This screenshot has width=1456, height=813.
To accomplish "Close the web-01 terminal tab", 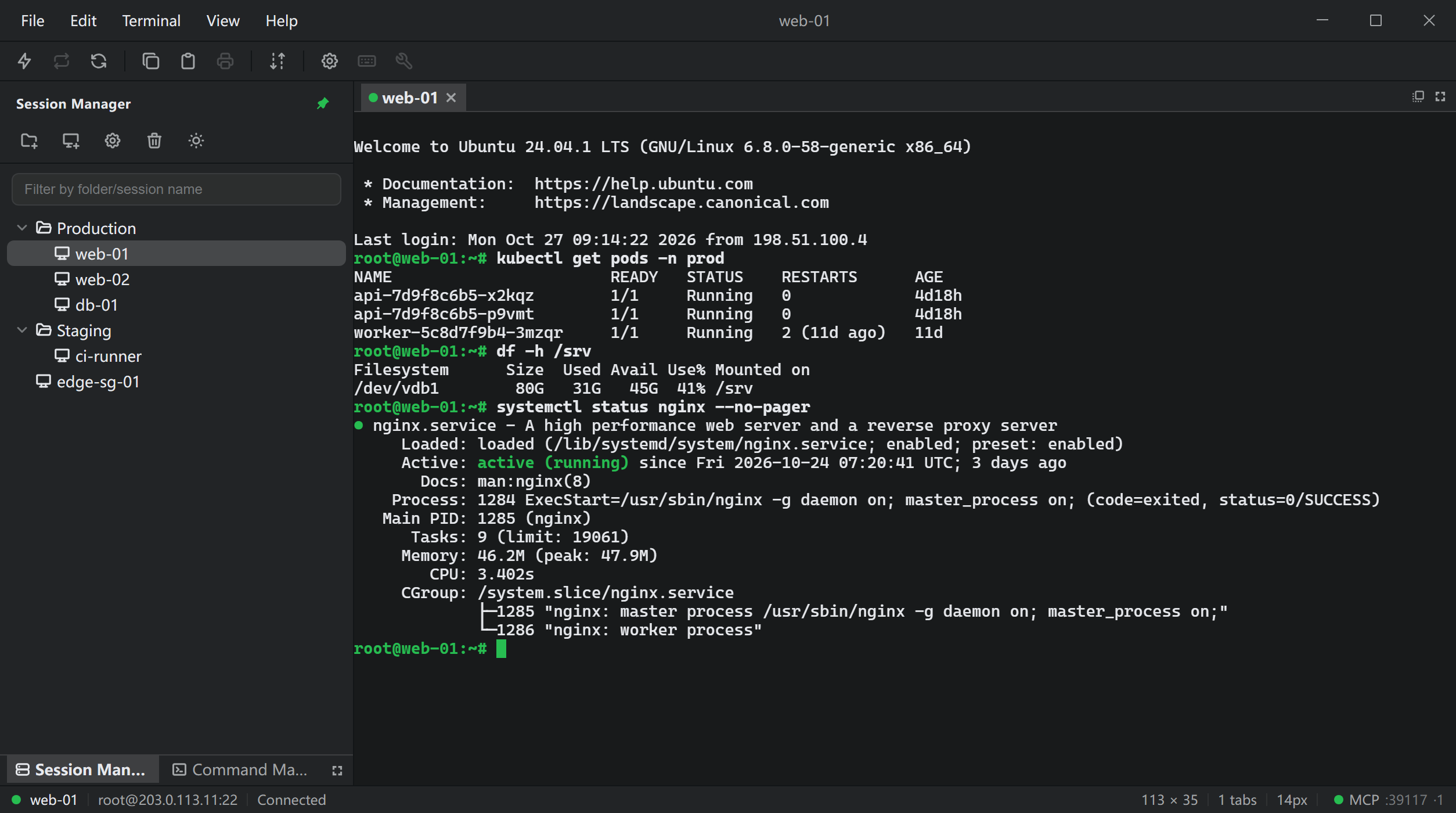I will [x=451, y=98].
